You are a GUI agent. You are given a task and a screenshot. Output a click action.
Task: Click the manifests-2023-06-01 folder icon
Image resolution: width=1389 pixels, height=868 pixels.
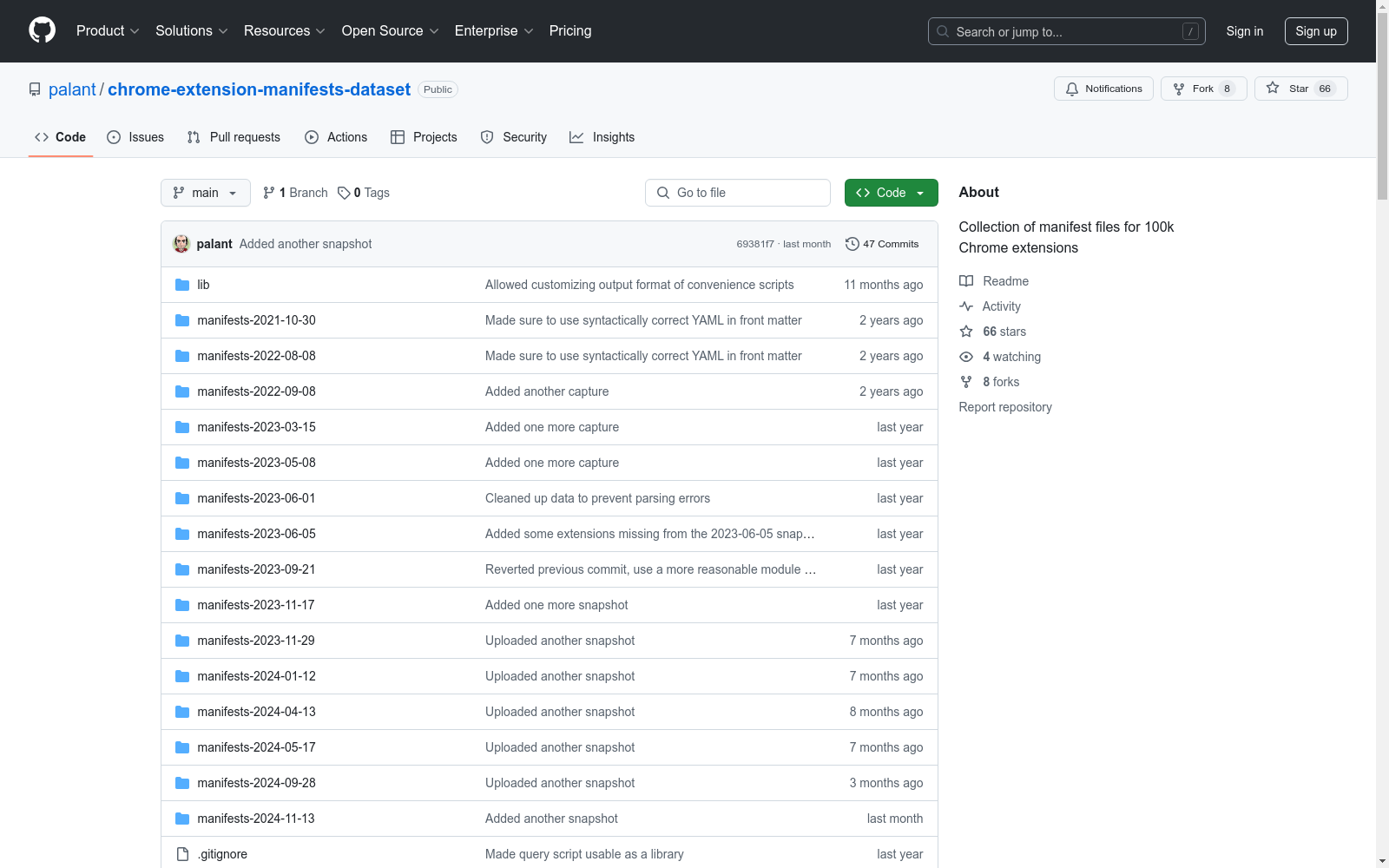pos(182,498)
